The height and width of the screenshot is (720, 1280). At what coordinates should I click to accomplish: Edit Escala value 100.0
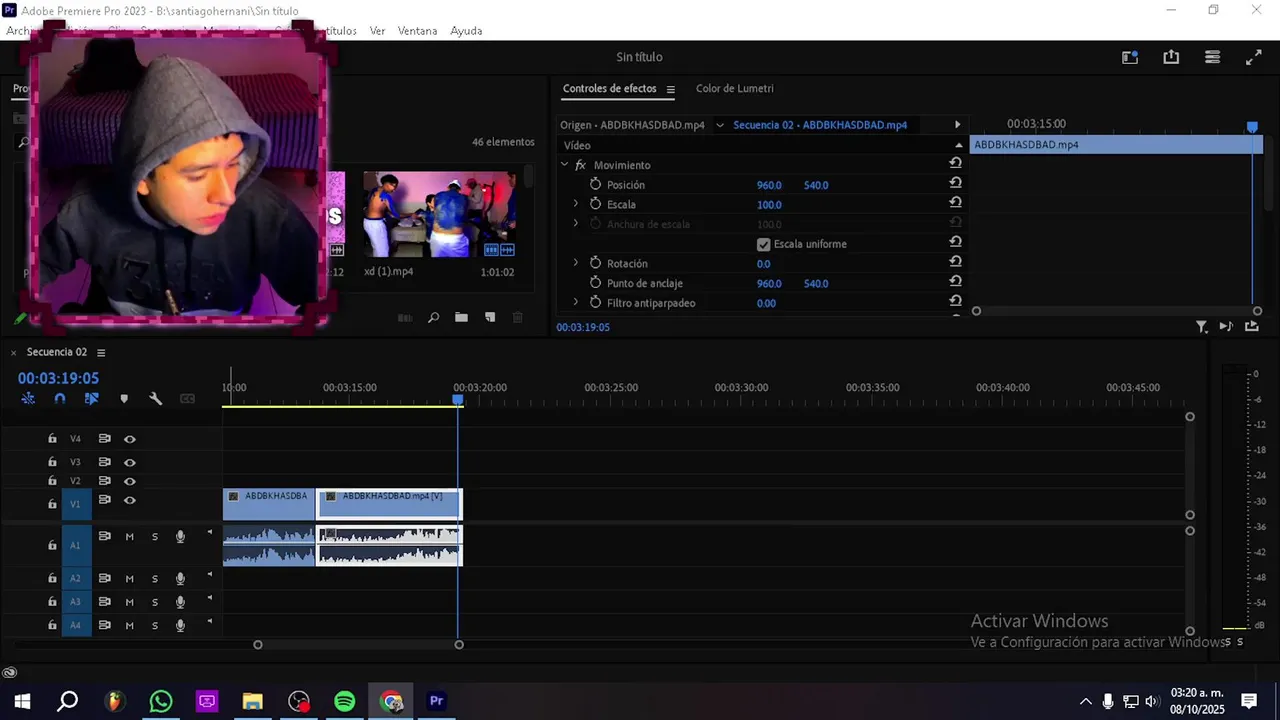click(769, 204)
